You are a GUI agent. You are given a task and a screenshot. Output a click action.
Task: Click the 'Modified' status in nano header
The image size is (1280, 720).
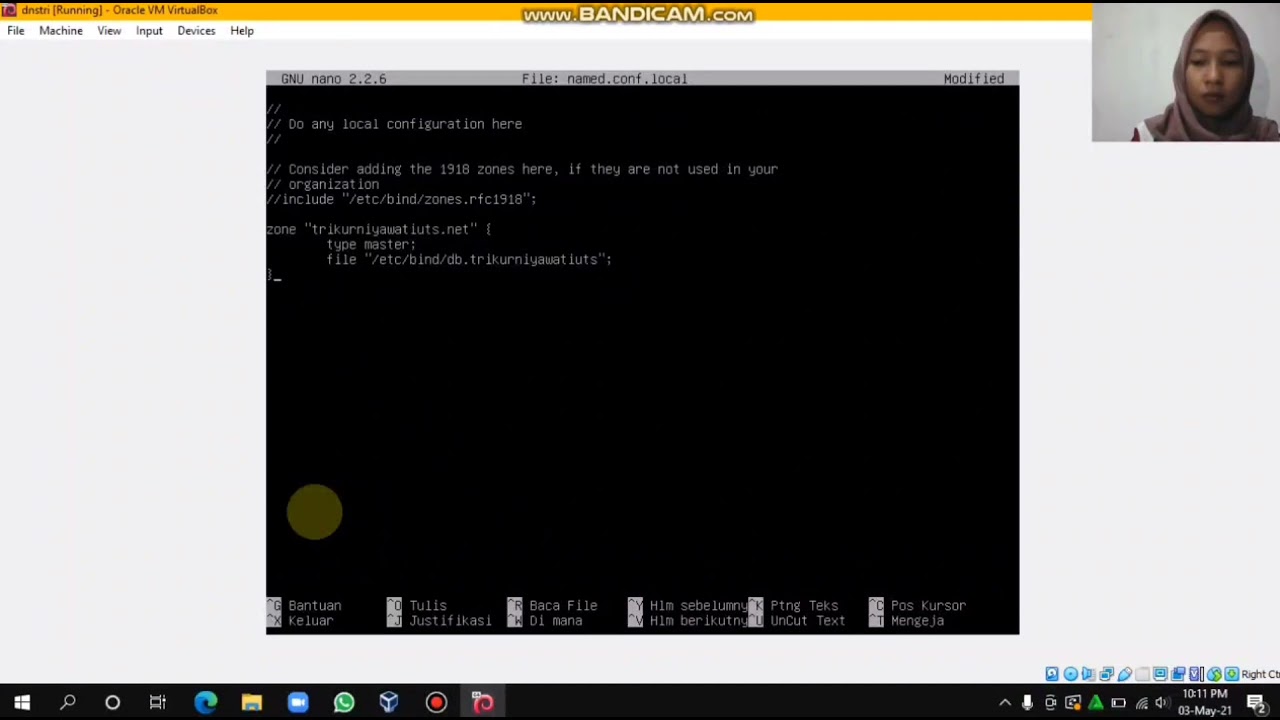[x=973, y=79]
